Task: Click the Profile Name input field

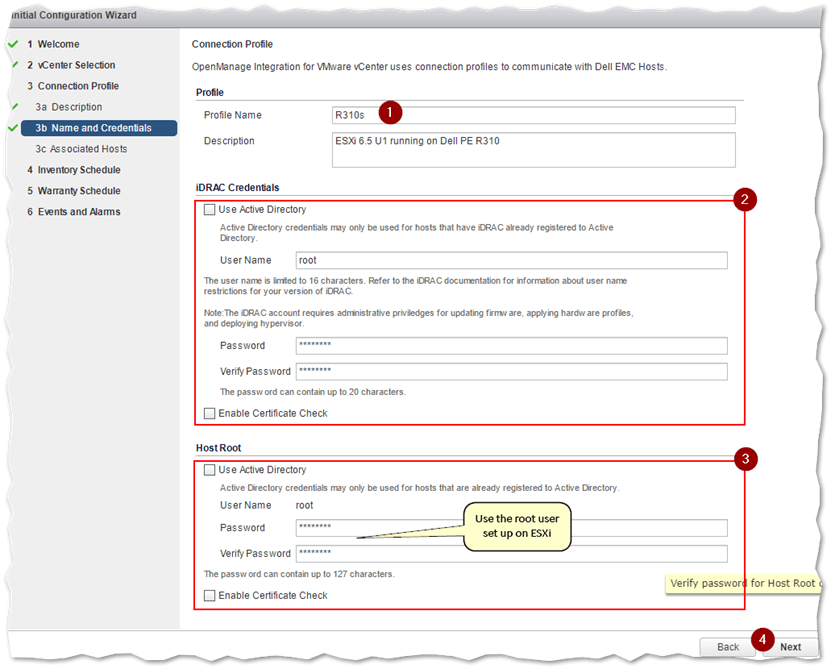Action: (x=534, y=115)
